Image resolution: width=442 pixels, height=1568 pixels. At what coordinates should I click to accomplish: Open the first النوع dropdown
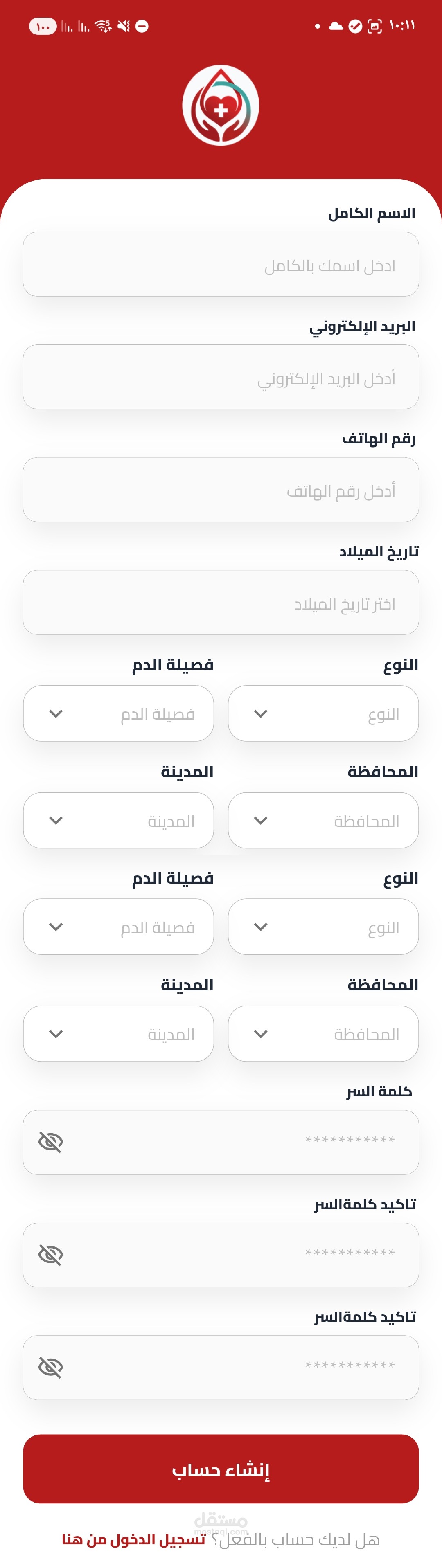[322, 713]
